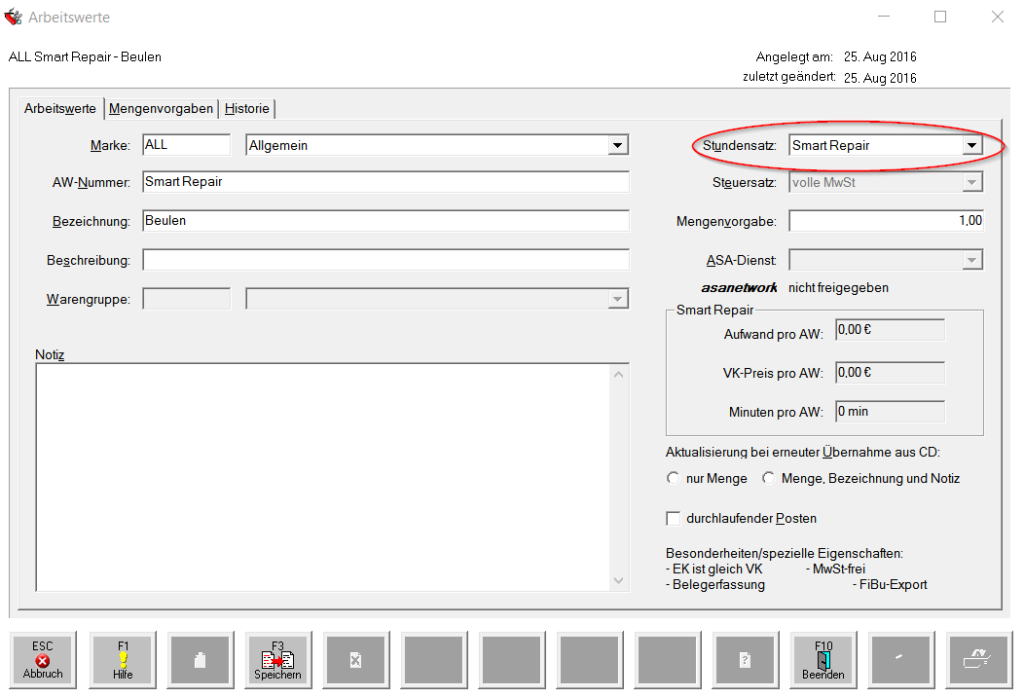The height and width of the screenshot is (698, 1024).
Task: Select the 'nur Menge' radio option
Action: [x=673, y=478]
